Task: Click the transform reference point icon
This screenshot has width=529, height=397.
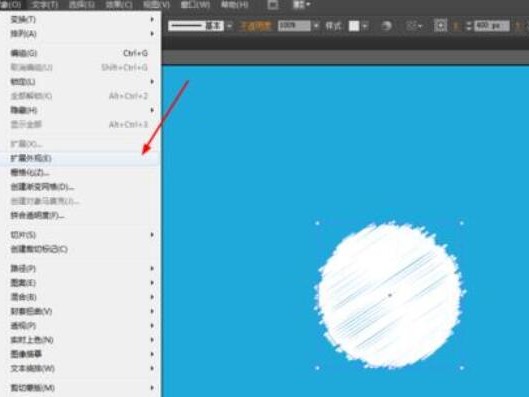Action: 440,26
